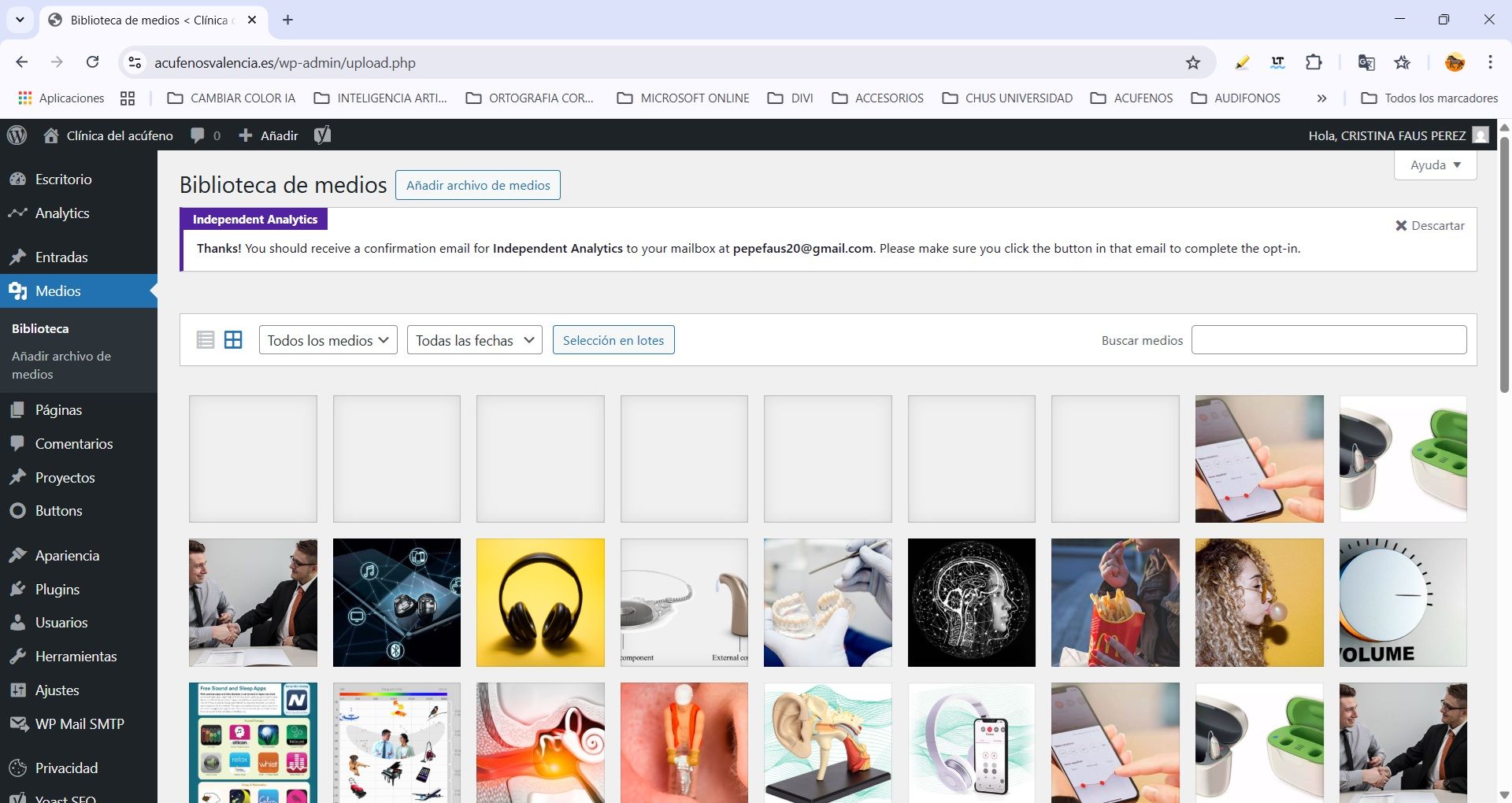The width and height of the screenshot is (1512, 803).
Task: Open DIVI bookmarks folder
Action: [x=791, y=98]
